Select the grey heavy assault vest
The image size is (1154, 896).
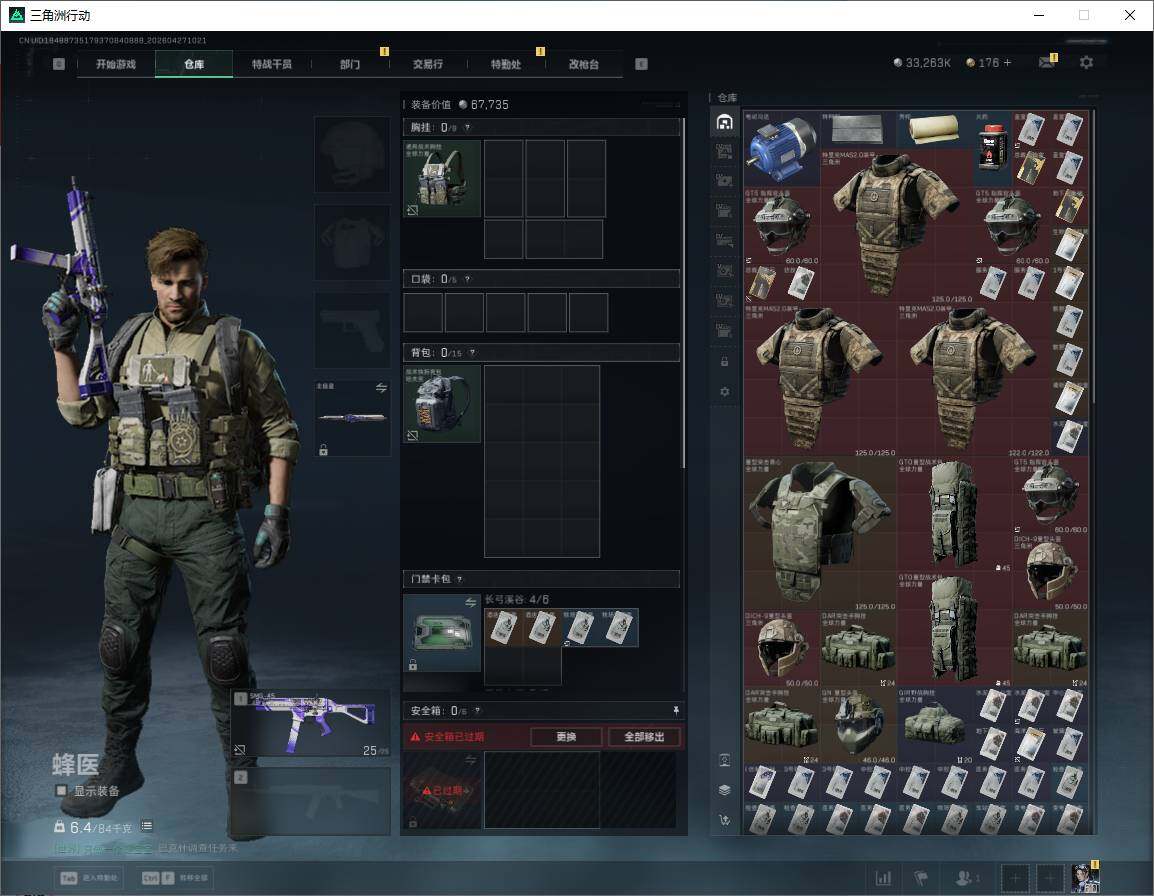pos(820,534)
